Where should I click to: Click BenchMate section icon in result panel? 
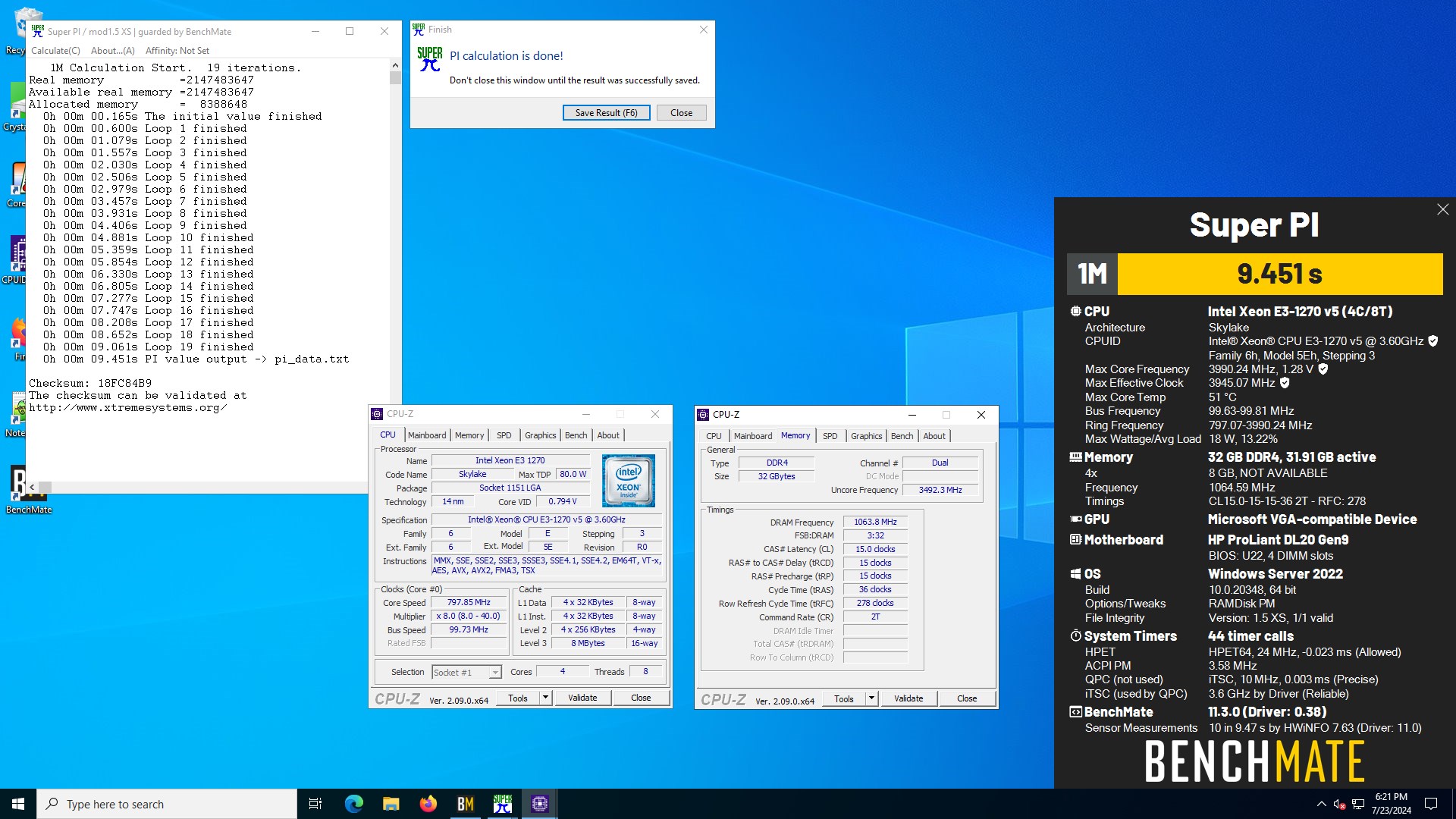click(1075, 711)
